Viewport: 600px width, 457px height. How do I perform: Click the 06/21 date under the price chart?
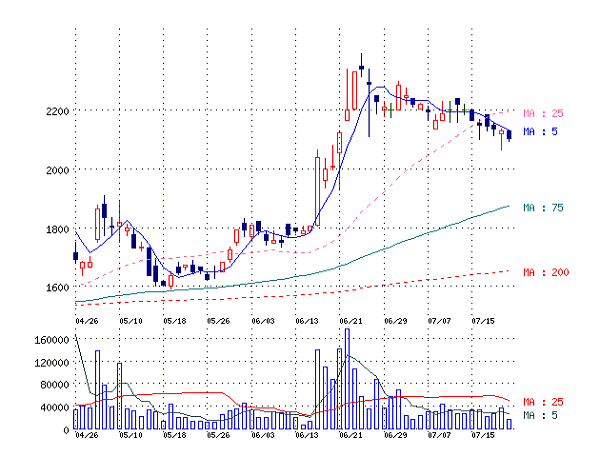(351, 321)
